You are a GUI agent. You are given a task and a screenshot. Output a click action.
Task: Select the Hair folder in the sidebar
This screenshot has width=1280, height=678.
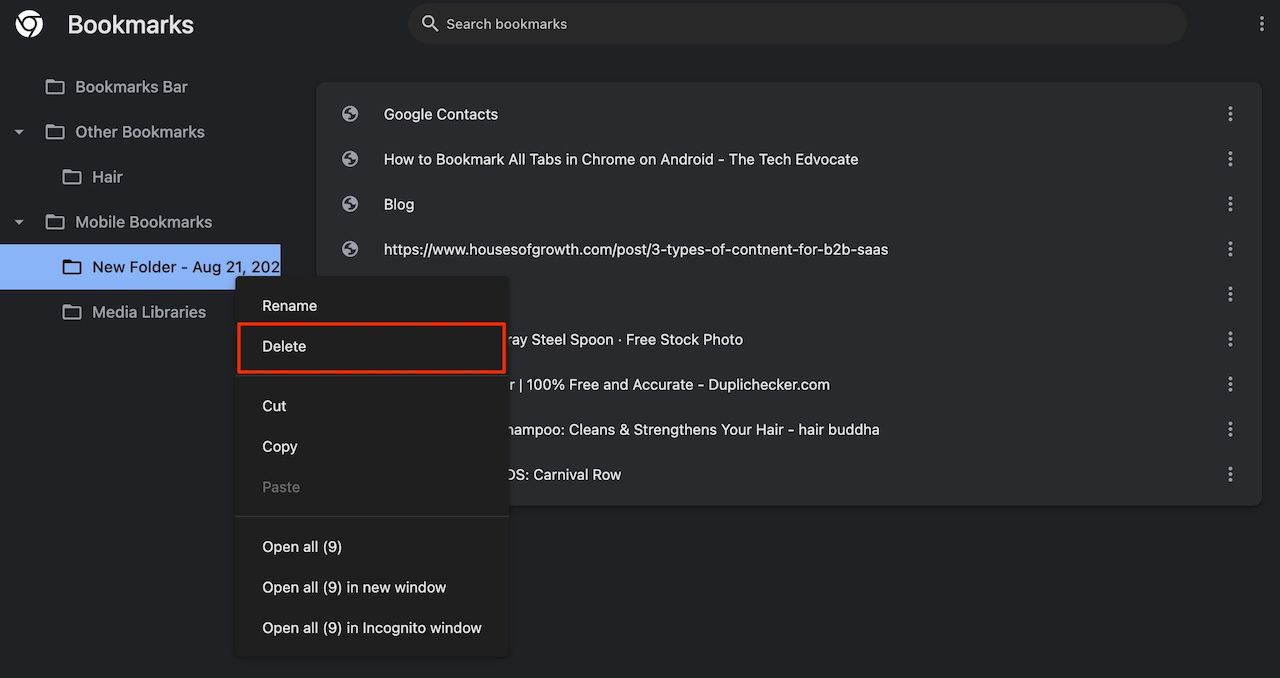point(106,176)
